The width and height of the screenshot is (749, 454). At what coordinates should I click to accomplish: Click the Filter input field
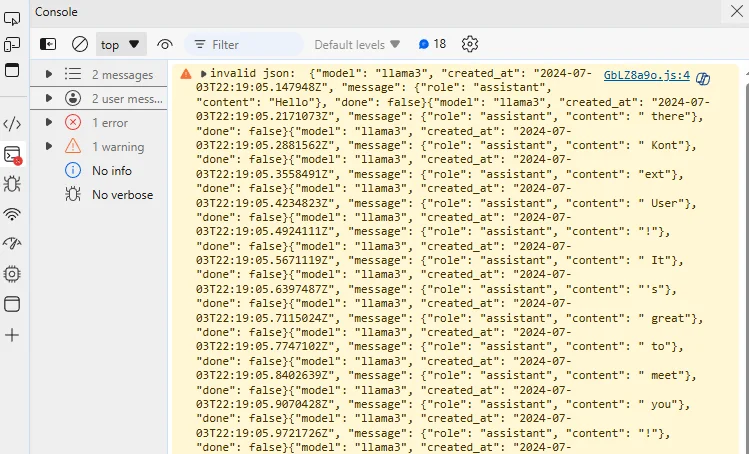pyautogui.click(x=250, y=44)
